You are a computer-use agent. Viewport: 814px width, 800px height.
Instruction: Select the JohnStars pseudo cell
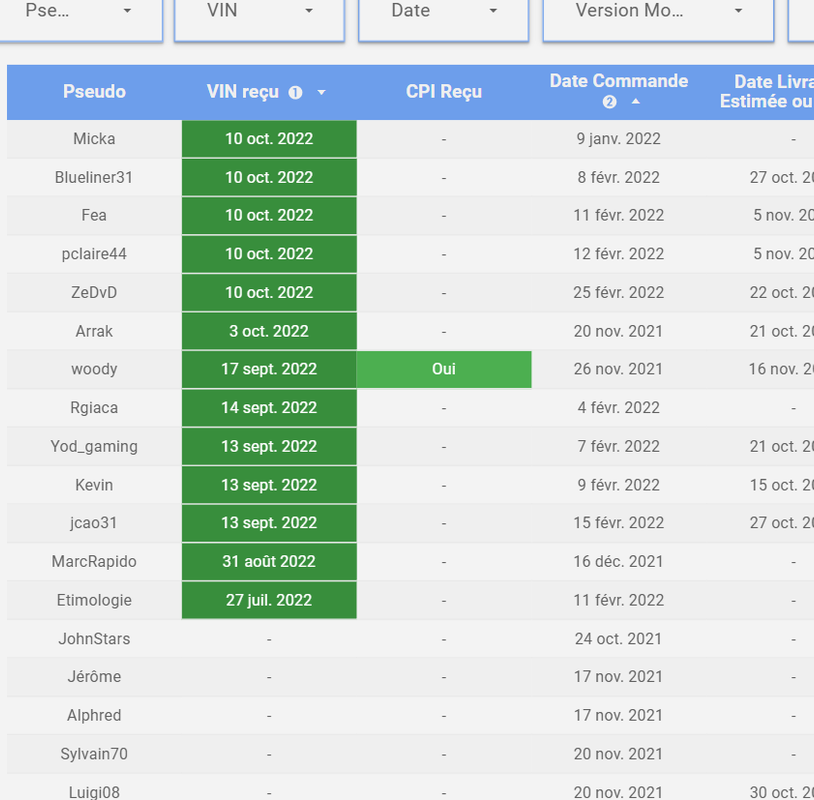click(x=94, y=639)
